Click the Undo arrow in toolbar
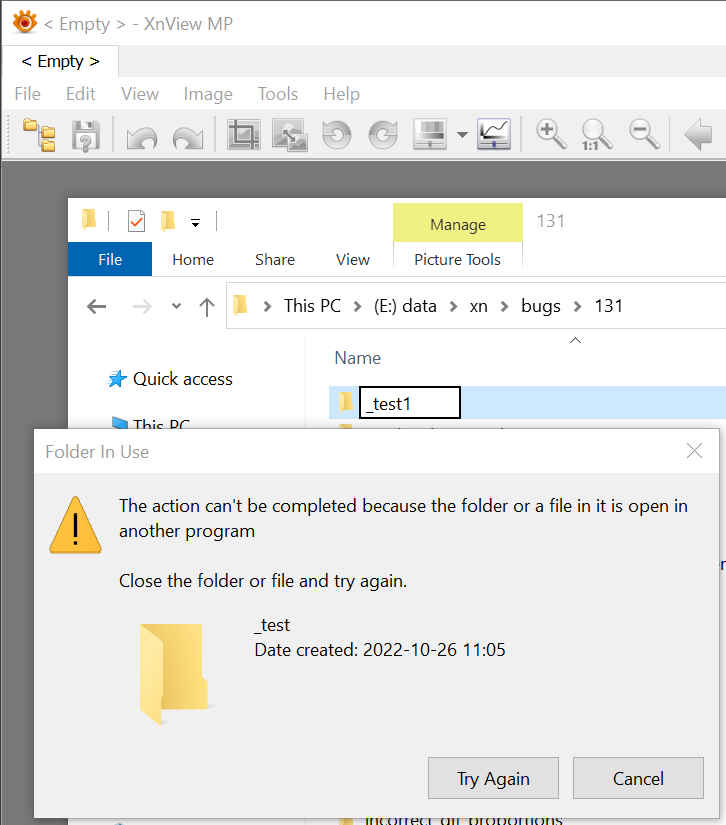This screenshot has width=726, height=825. click(x=141, y=135)
